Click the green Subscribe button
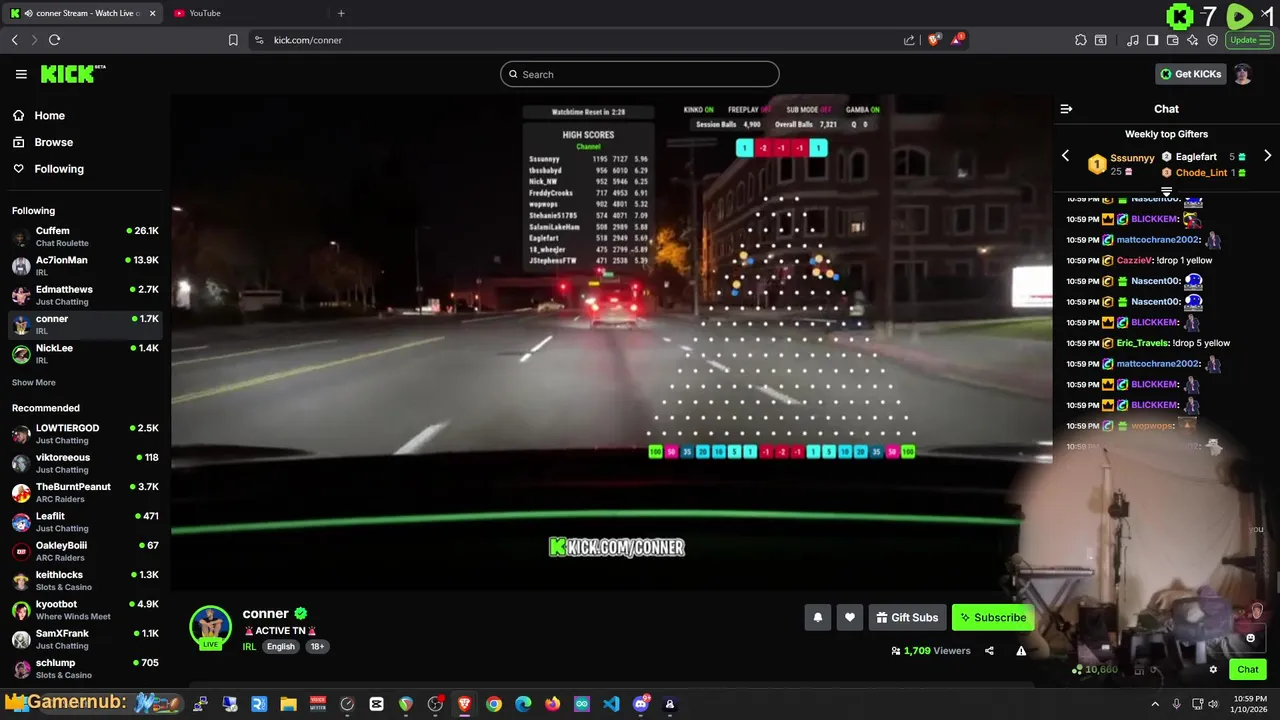Screen dimensions: 1280x720 click(993, 618)
